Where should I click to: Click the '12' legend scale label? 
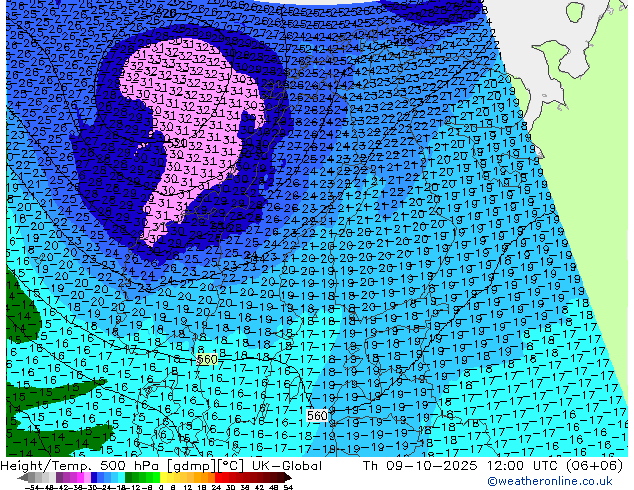tap(188, 487)
